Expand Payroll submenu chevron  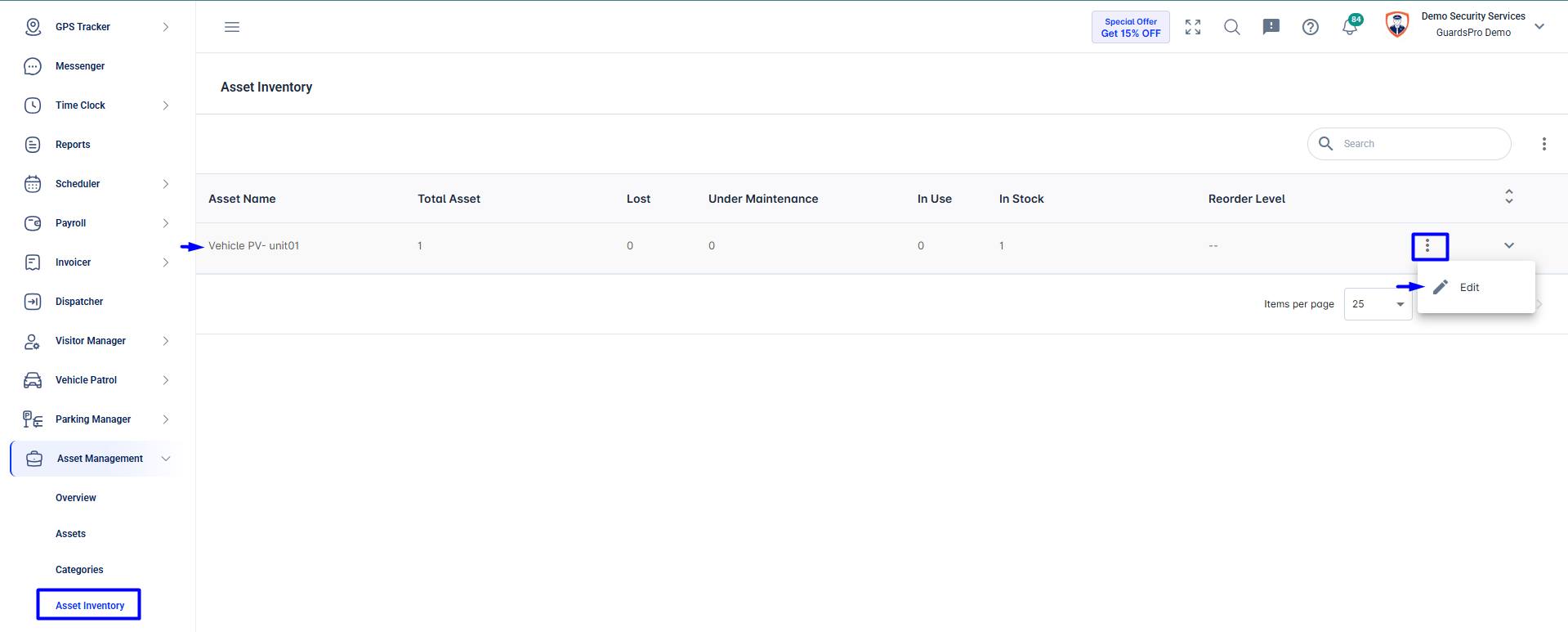click(166, 223)
